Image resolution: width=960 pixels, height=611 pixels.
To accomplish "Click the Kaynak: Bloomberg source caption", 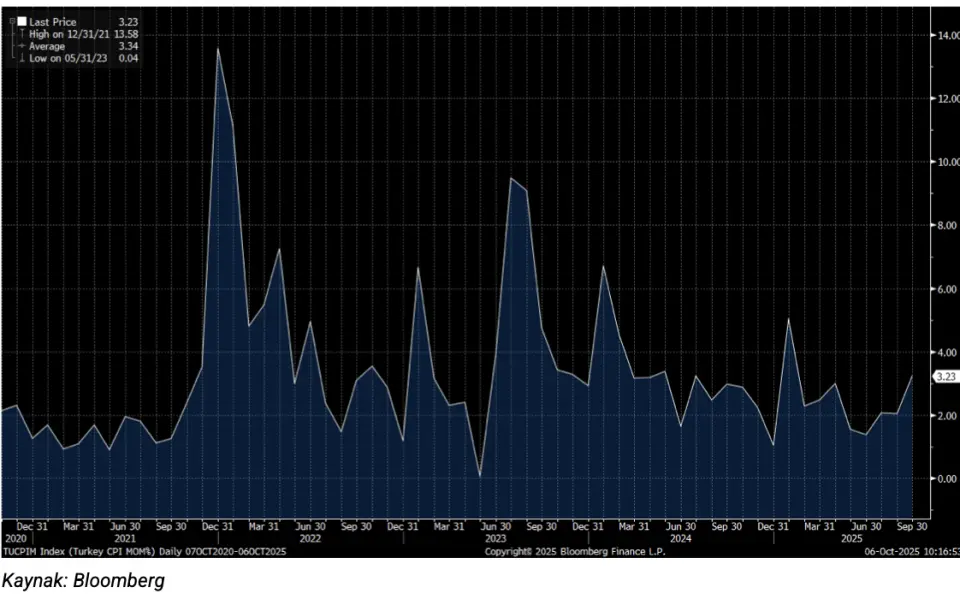I will (83, 581).
